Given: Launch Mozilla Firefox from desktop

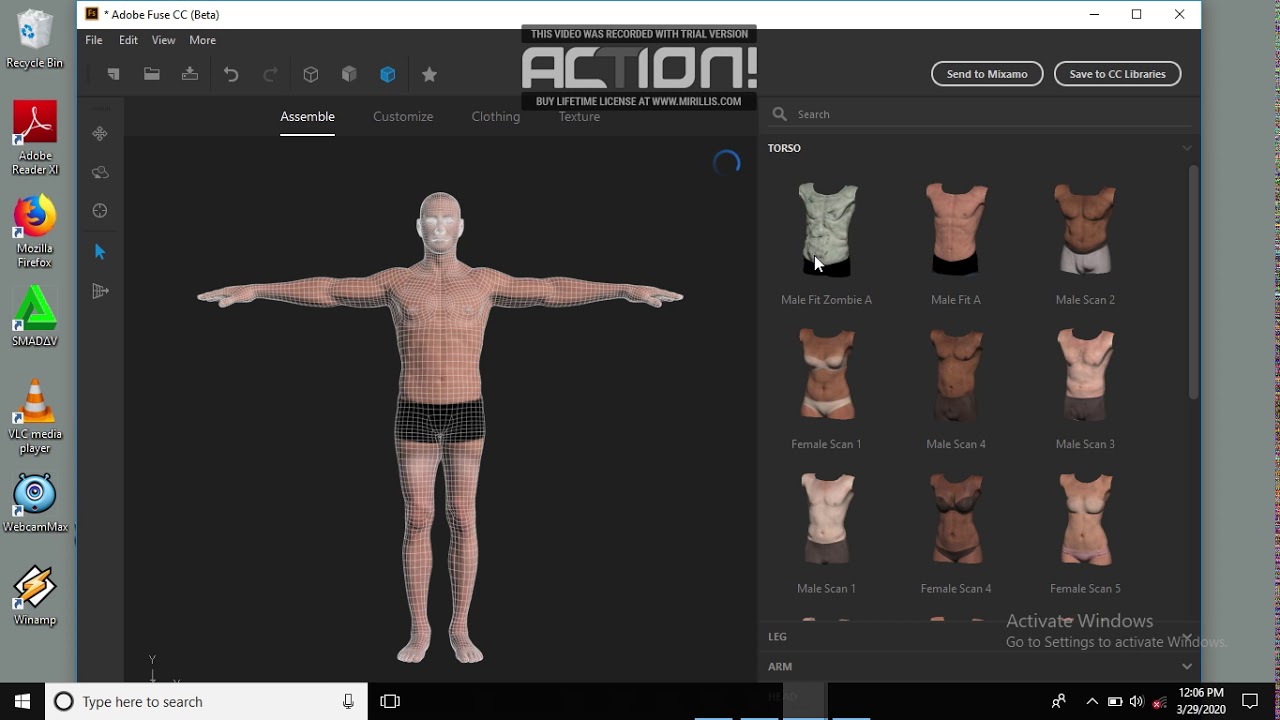Looking at the screenshot, I should coord(34,232).
